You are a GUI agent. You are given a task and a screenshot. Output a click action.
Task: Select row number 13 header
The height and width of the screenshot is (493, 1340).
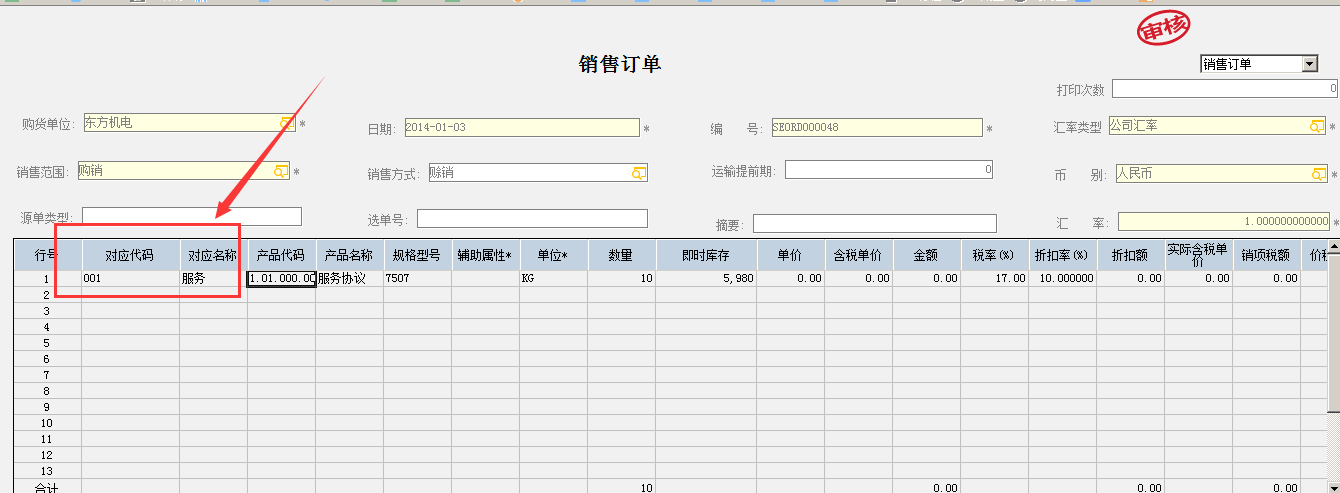coord(48,471)
